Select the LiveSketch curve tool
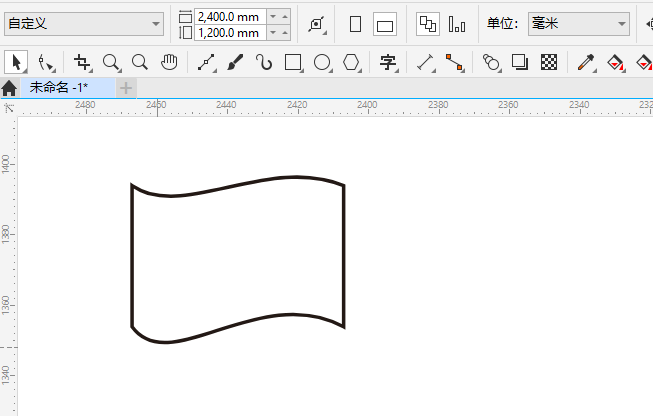The height and width of the screenshot is (416, 653). point(264,62)
